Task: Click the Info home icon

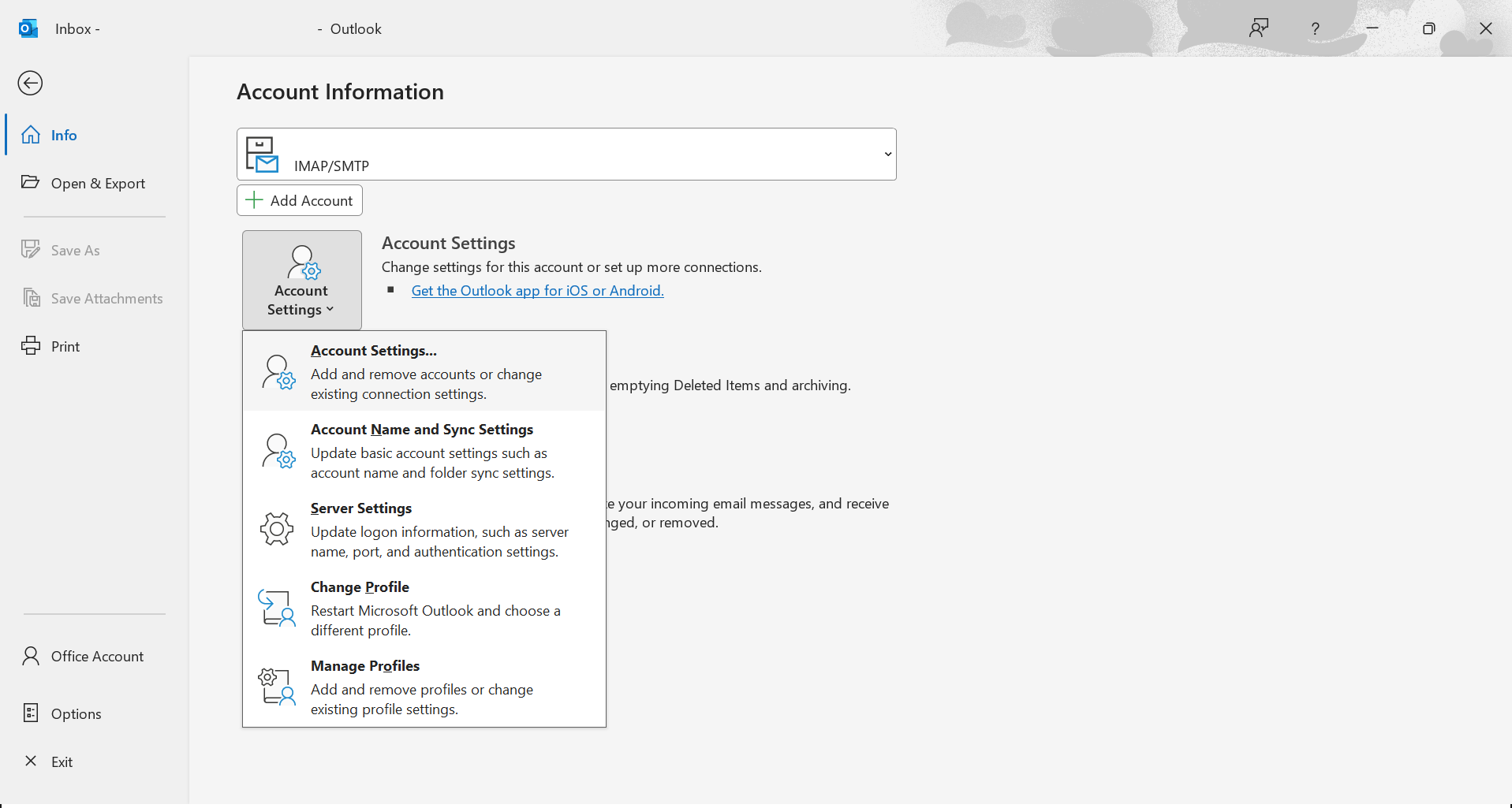Action: tap(31, 135)
